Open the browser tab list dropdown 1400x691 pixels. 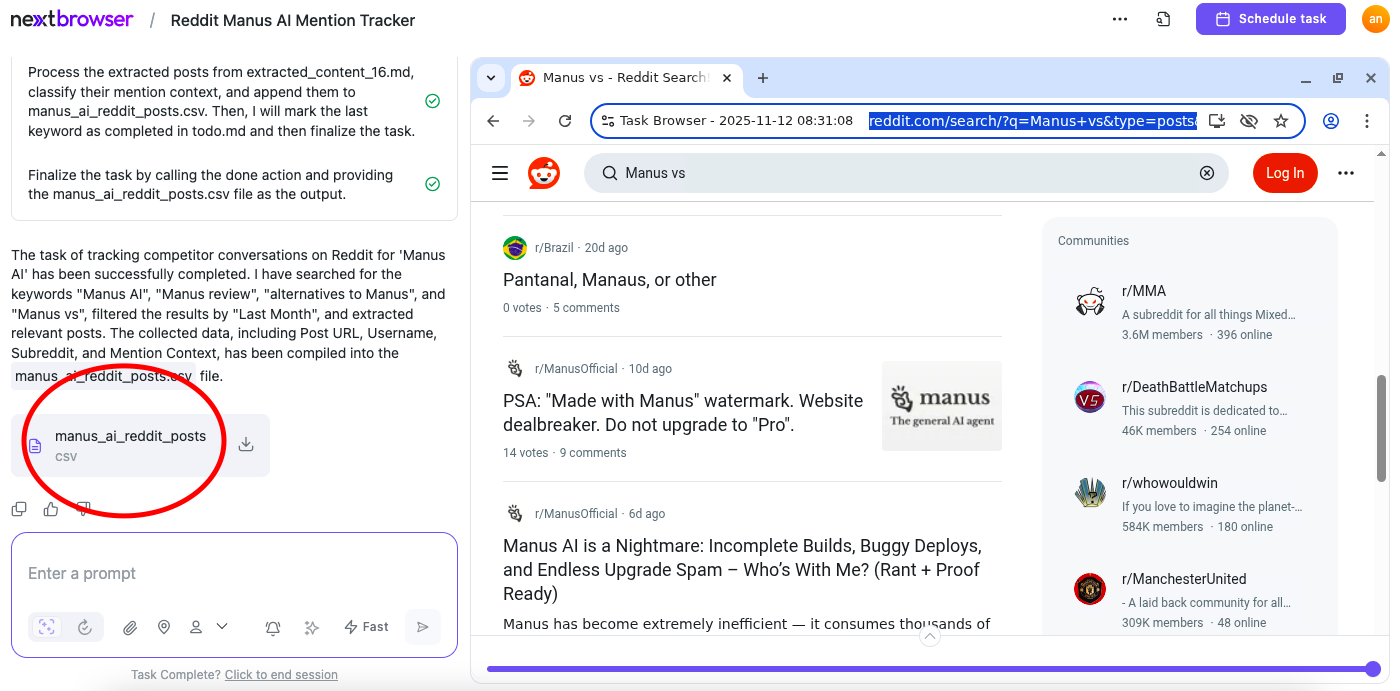coord(490,77)
